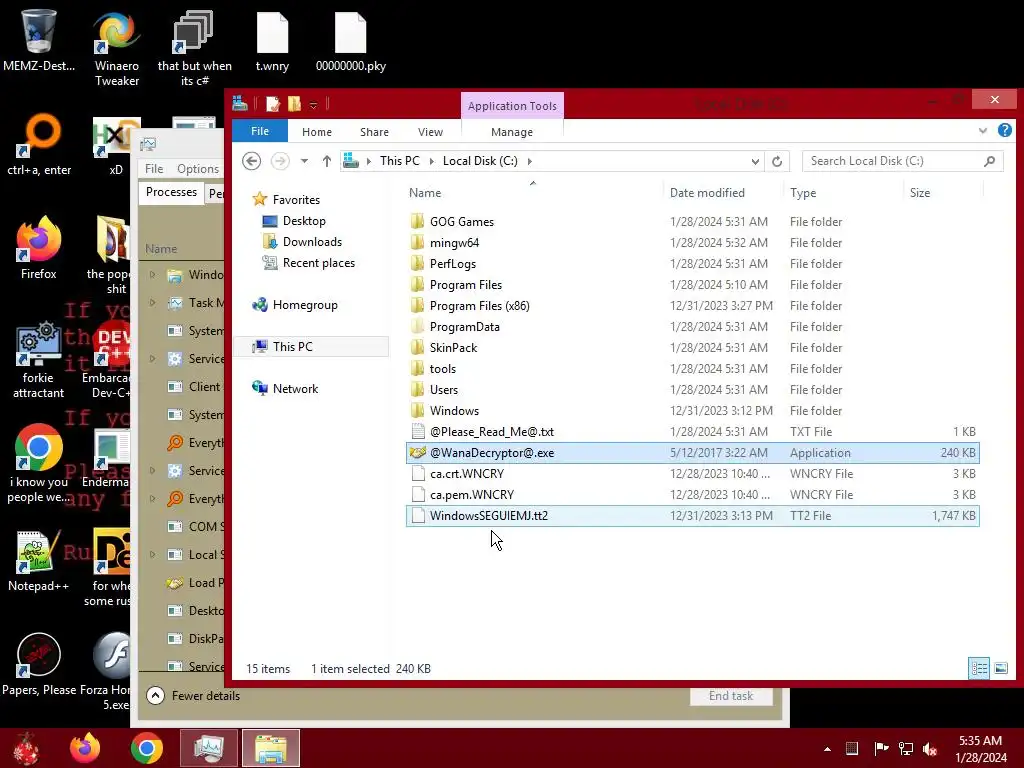Select the 00000000.pky desktop file

point(351,40)
